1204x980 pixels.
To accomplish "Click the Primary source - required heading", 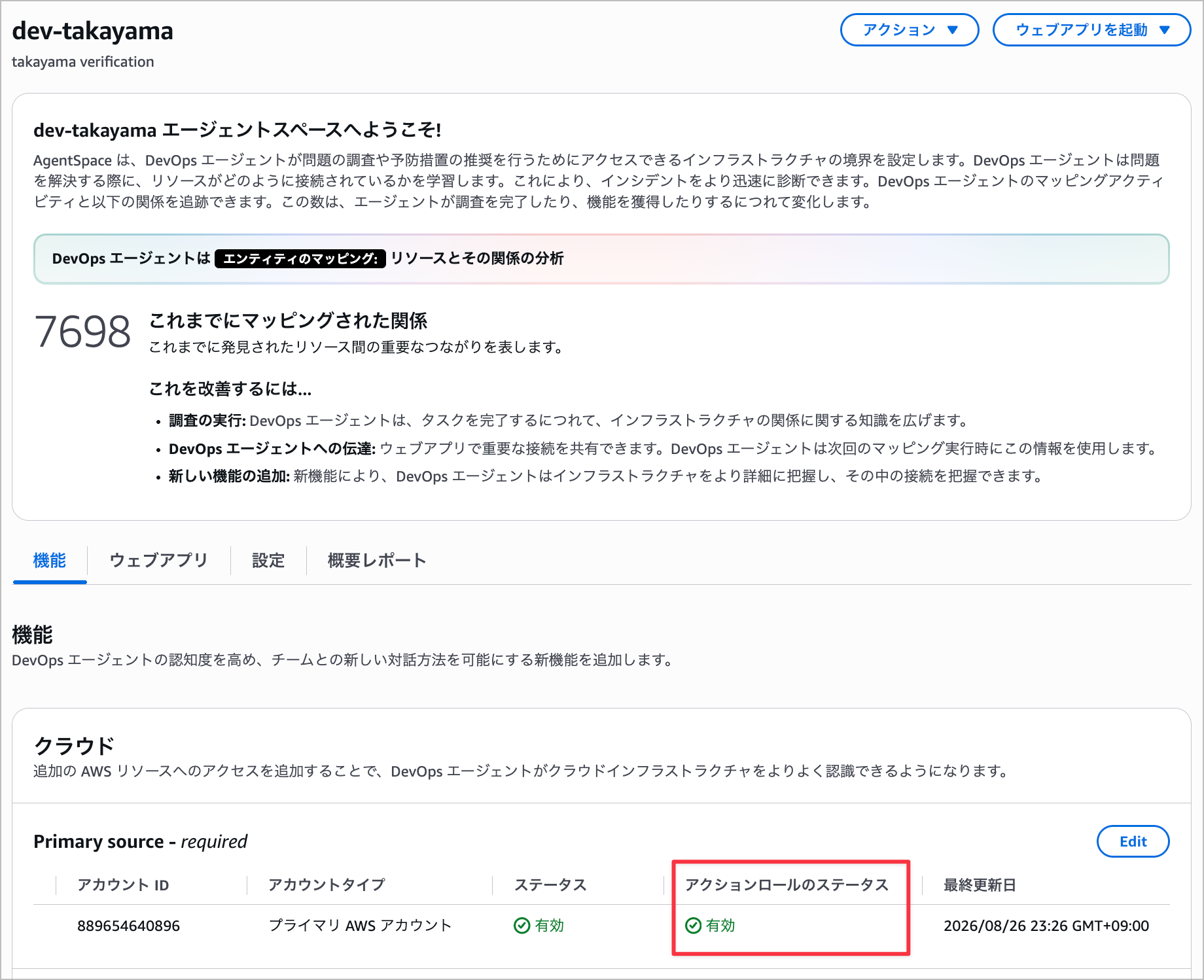I will [x=140, y=841].
